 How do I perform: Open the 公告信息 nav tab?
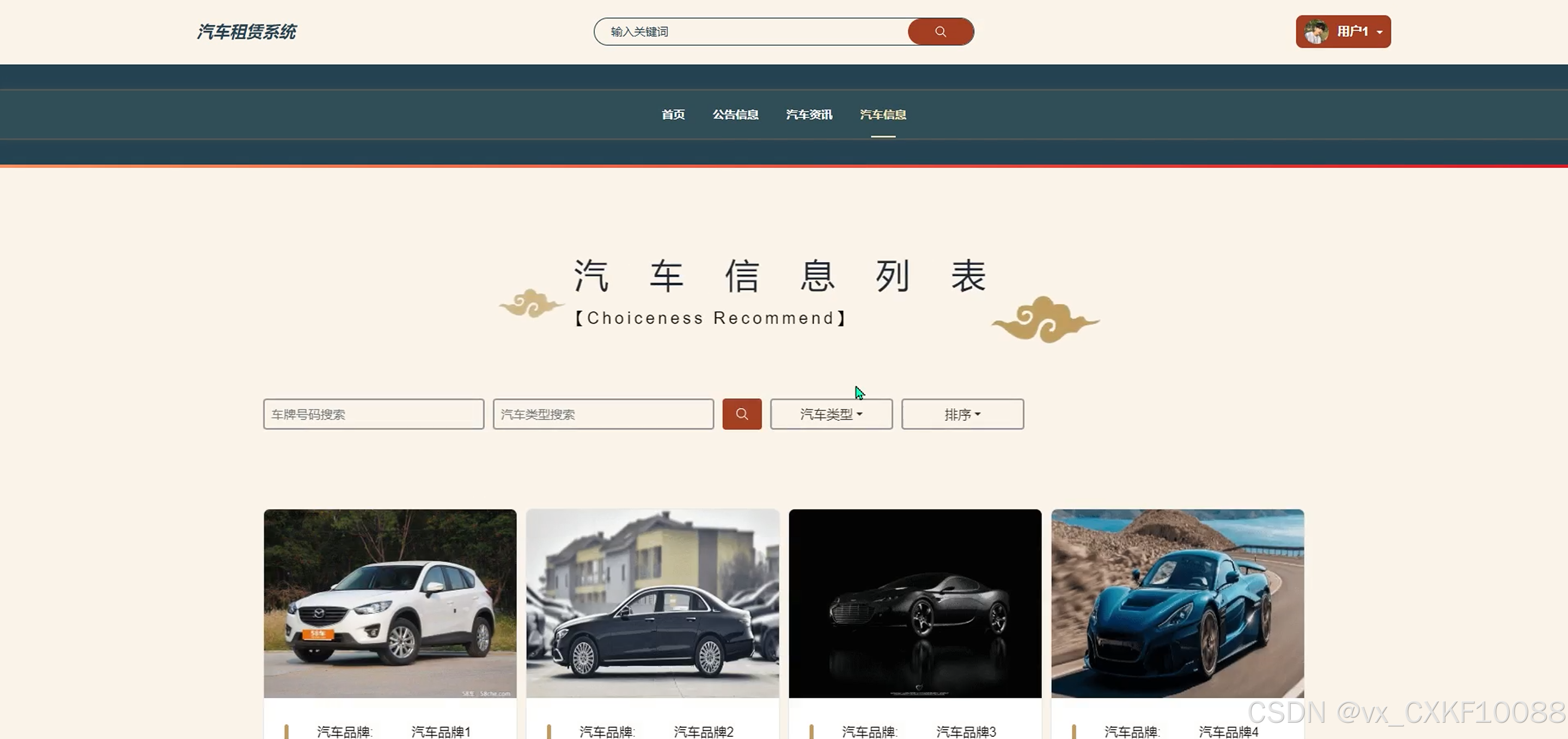[735, 114]
